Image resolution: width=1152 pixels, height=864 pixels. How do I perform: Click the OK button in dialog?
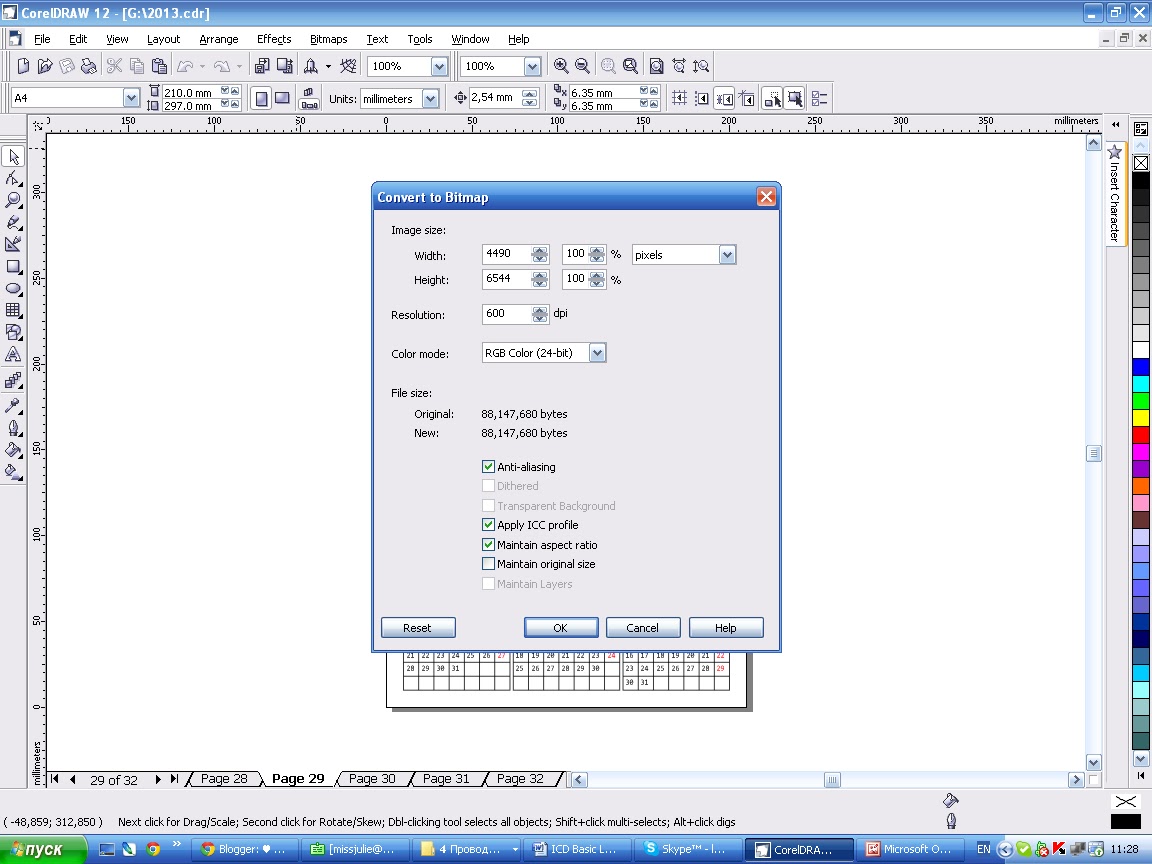tap(561, 627)
